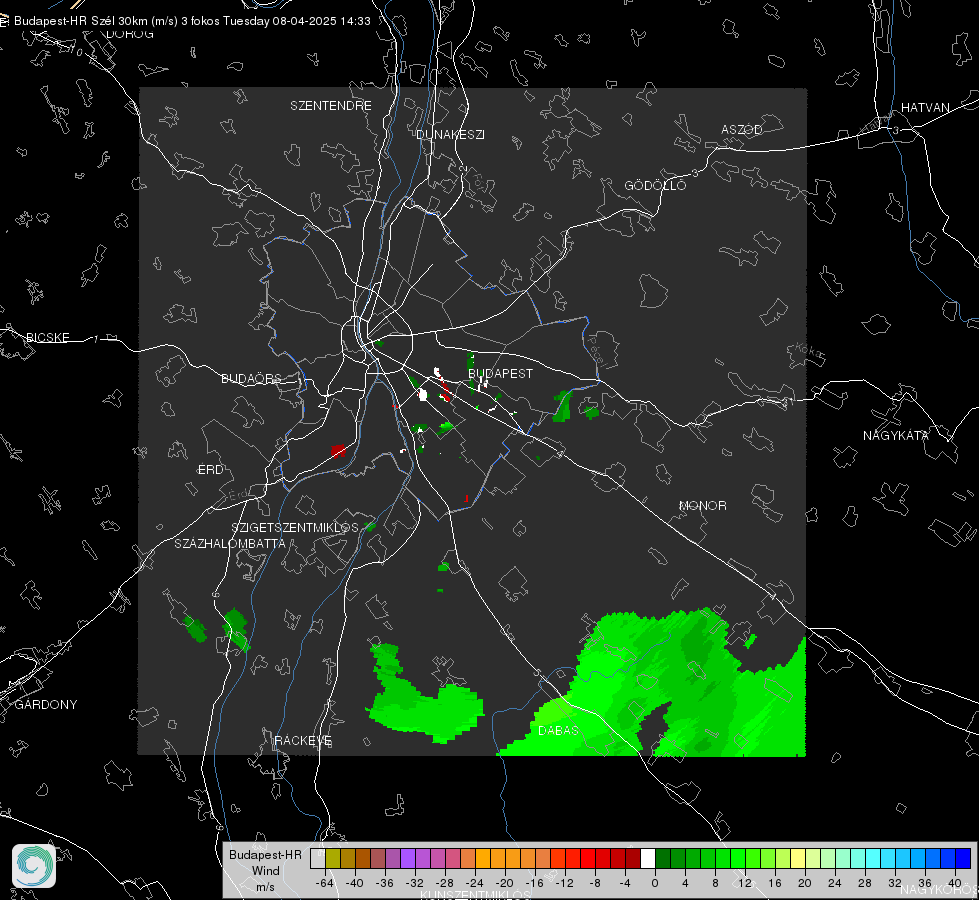Click the NAGYKÁTA label
This screenshot has width=979, height=900.
(896, 435)
